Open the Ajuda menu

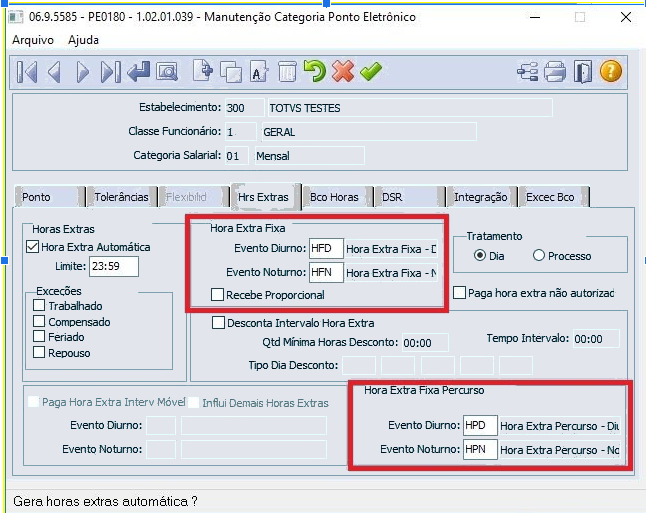[x=83, y=40]
